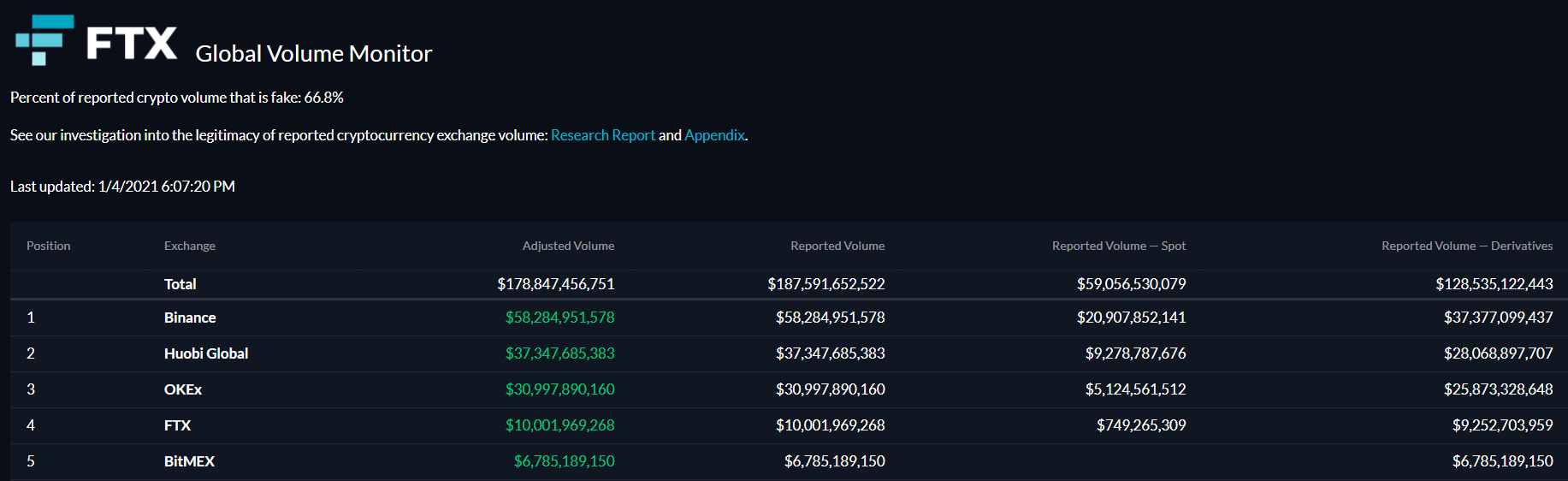
Task: Sort by Reported Volume — Spot header
Action: coord(1119,246)
